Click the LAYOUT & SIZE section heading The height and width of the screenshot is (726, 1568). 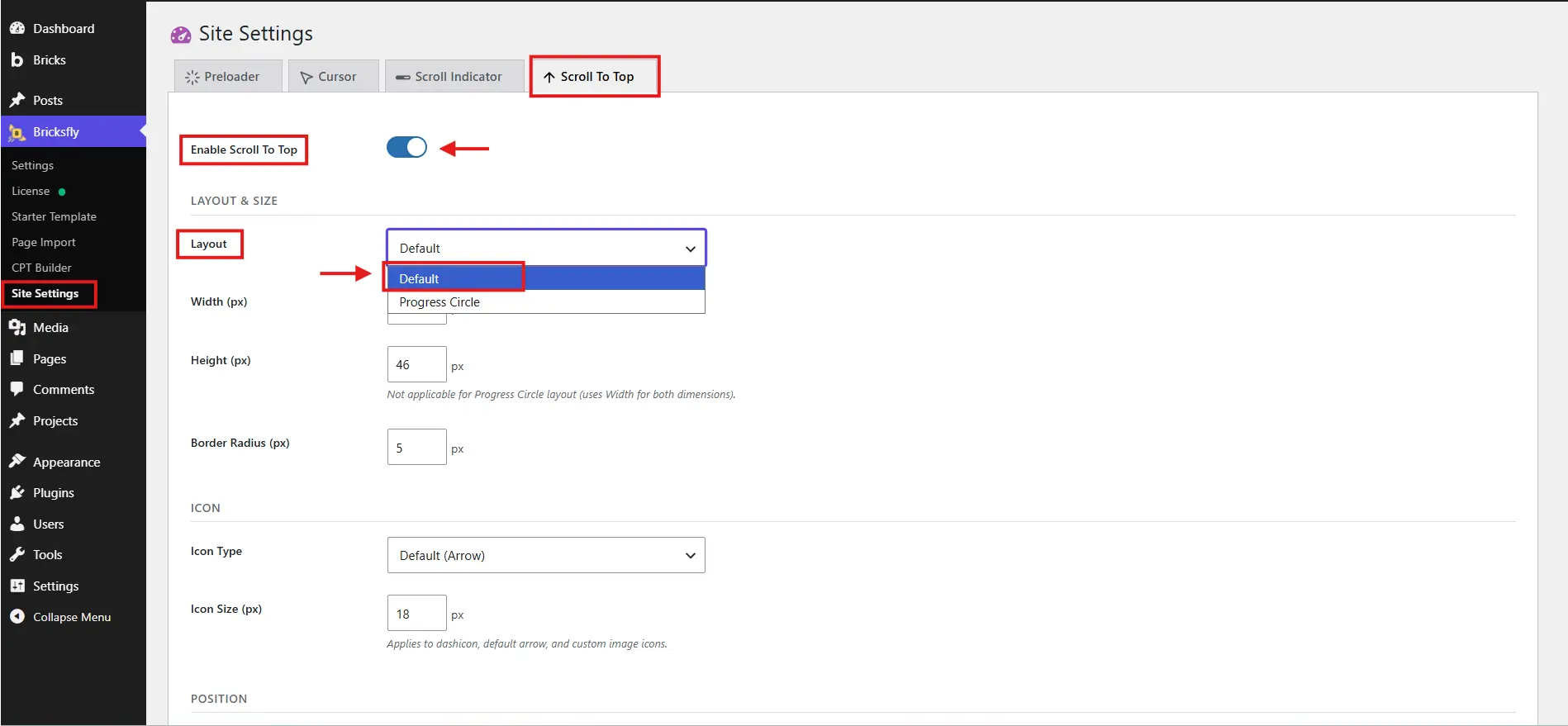tap(234, 201)
